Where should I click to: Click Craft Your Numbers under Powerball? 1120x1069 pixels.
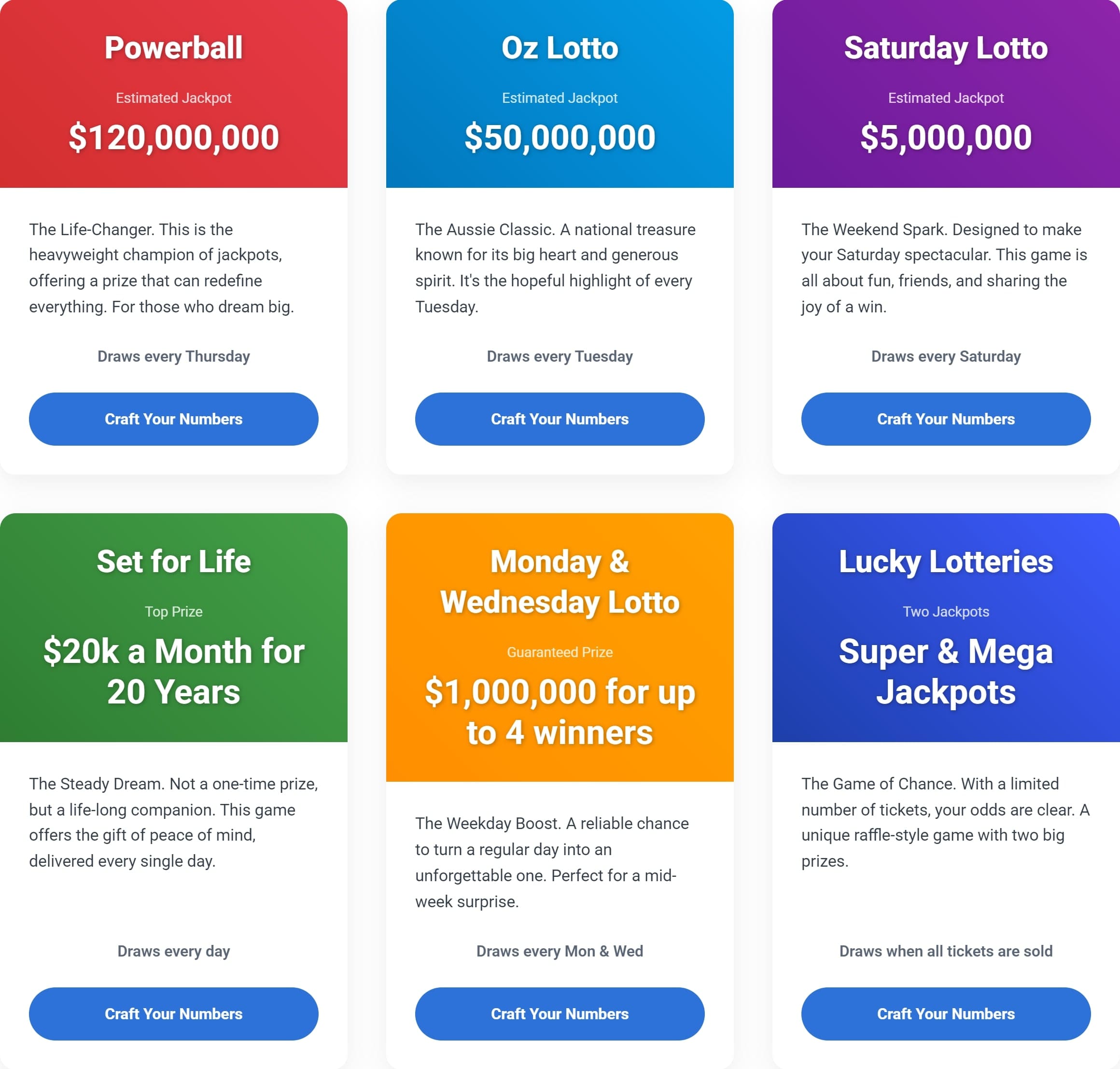click(x=174, y=419)
